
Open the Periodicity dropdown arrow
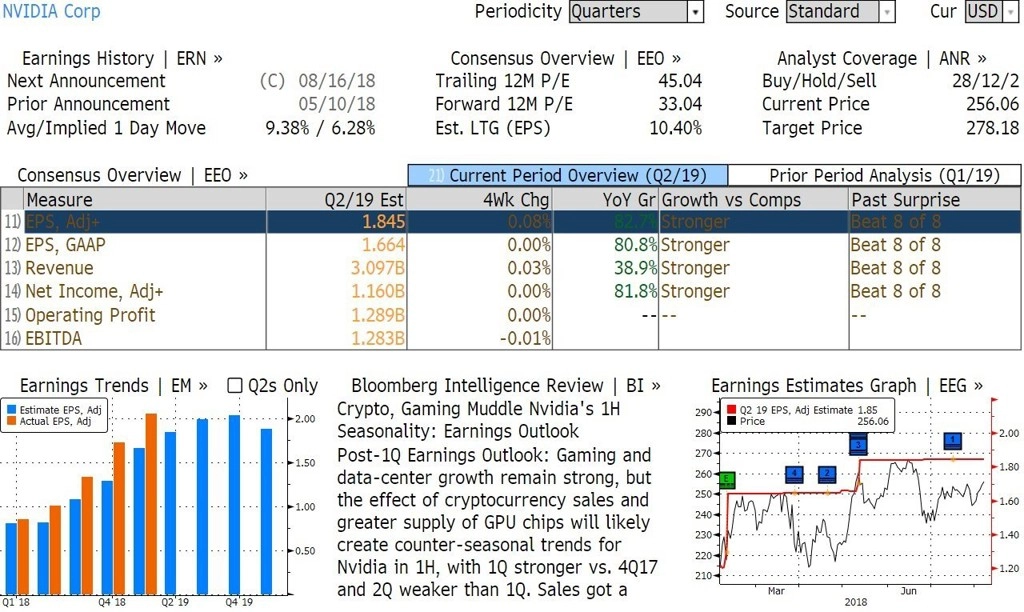point(695,12)
